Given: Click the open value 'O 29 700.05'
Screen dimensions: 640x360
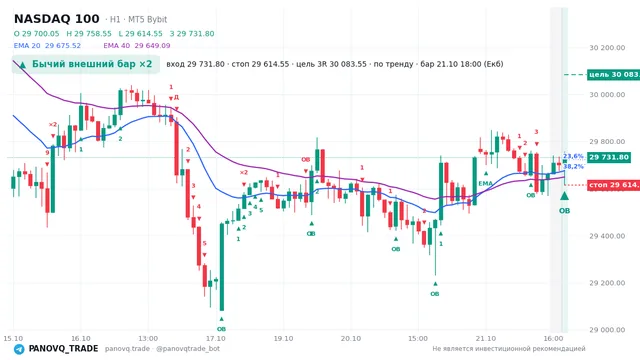Looking at the screenshot, I should [x=36, y=34].
